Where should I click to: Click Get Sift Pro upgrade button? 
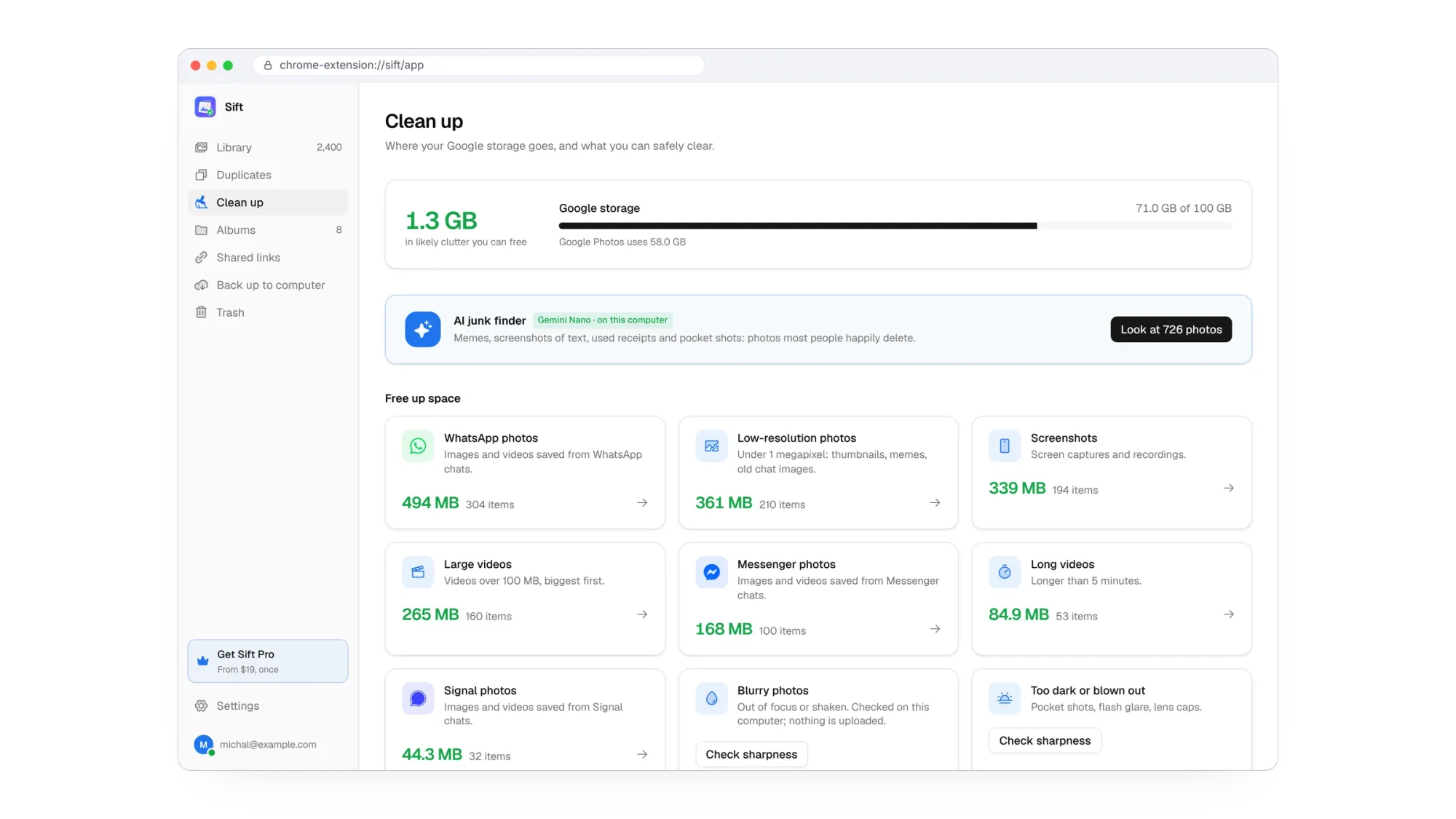pos(268,662)
